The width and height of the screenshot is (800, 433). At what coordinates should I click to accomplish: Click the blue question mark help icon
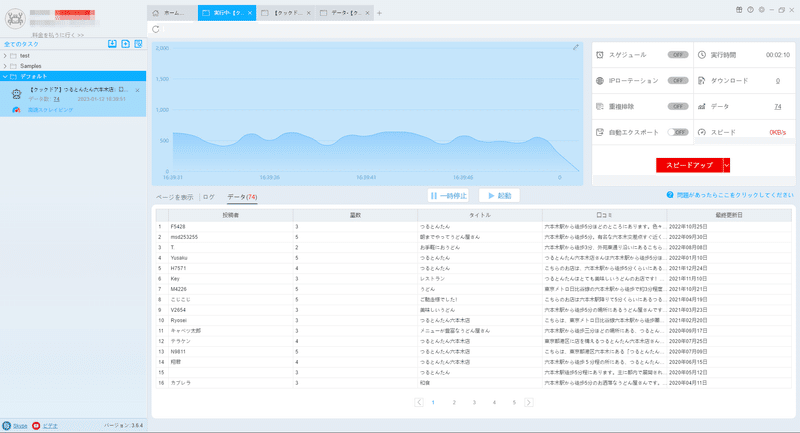click(670, 195)
